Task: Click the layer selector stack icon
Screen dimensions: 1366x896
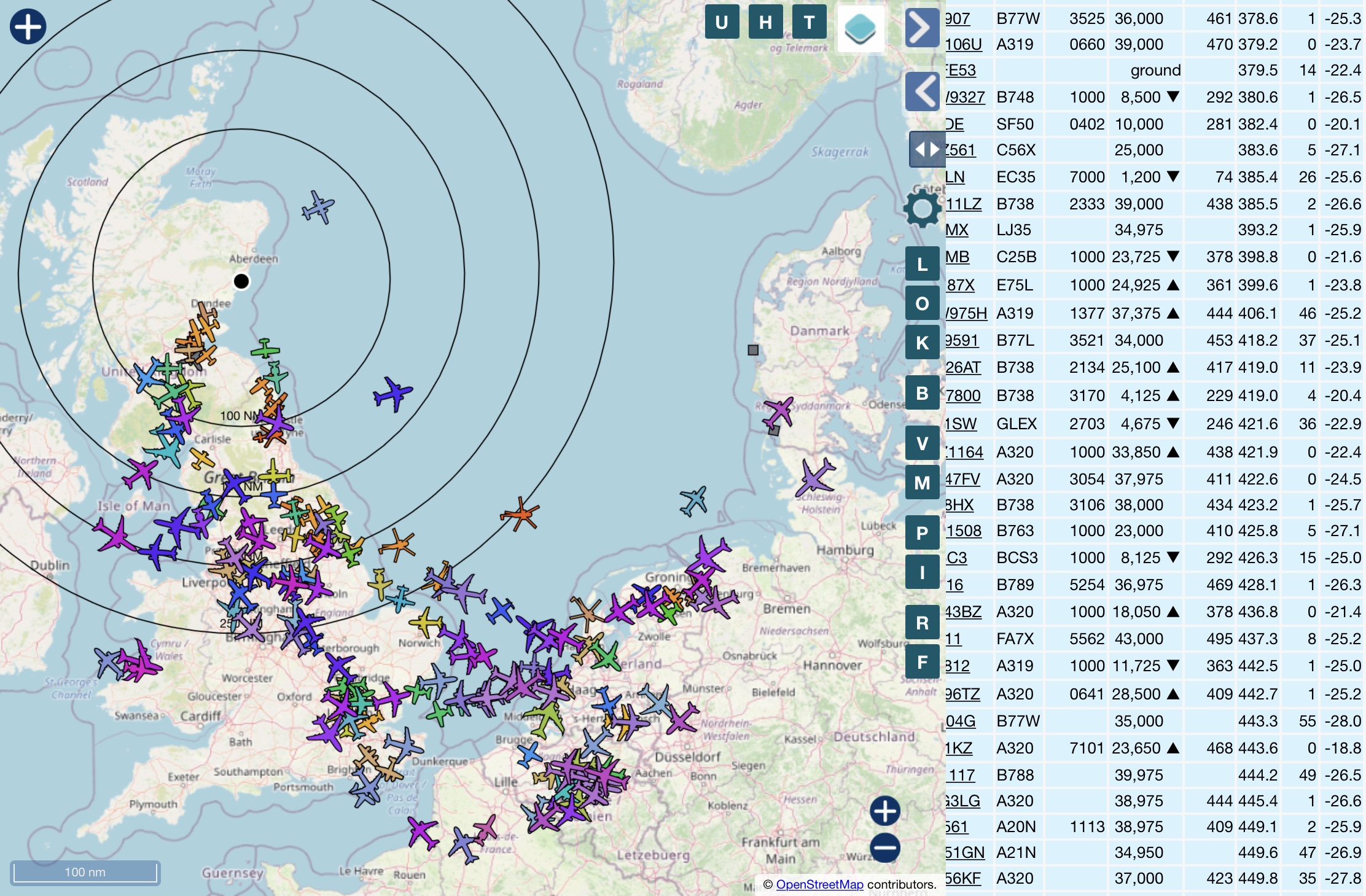Action: (861, 29)
